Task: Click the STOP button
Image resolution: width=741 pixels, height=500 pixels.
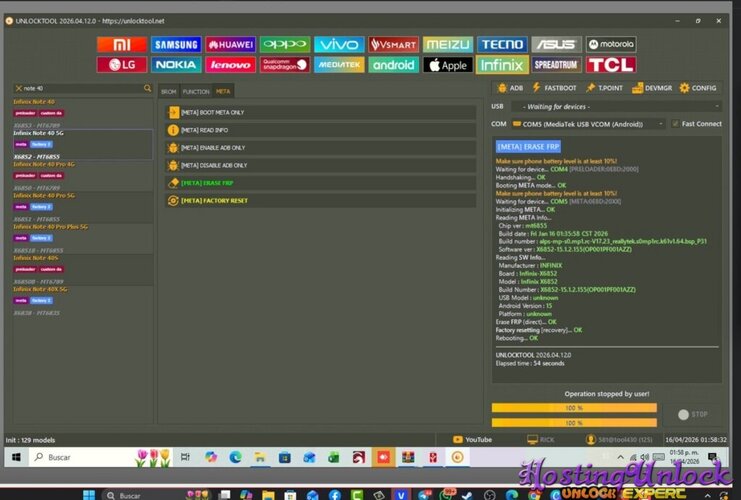Action: coord(693,414)
